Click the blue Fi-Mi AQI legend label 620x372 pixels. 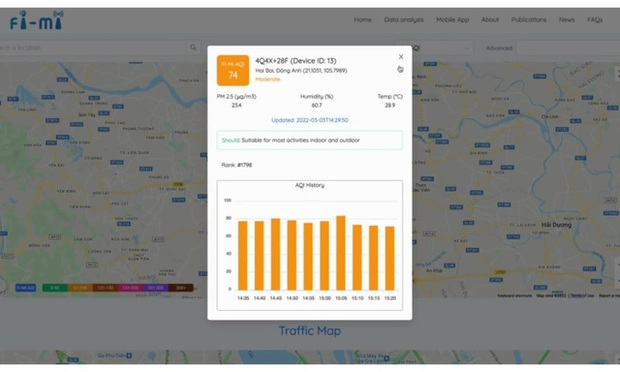(26, 288)
